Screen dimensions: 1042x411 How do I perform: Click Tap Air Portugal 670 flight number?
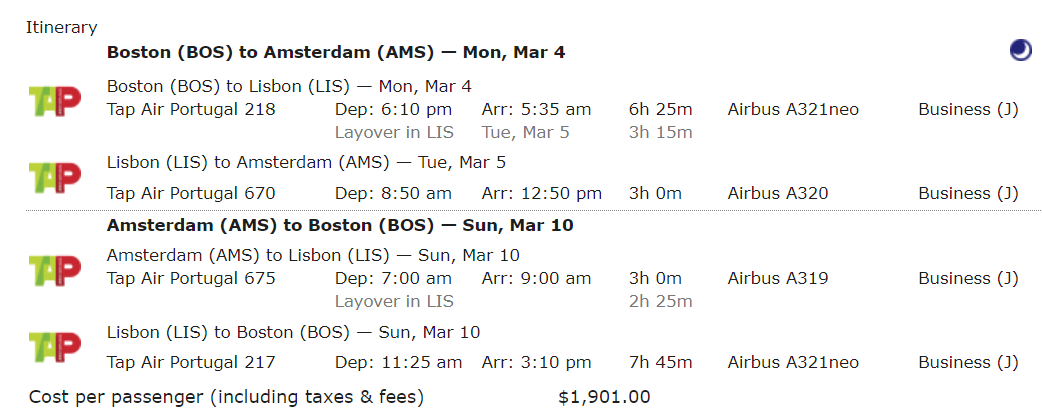coord(191,194)
